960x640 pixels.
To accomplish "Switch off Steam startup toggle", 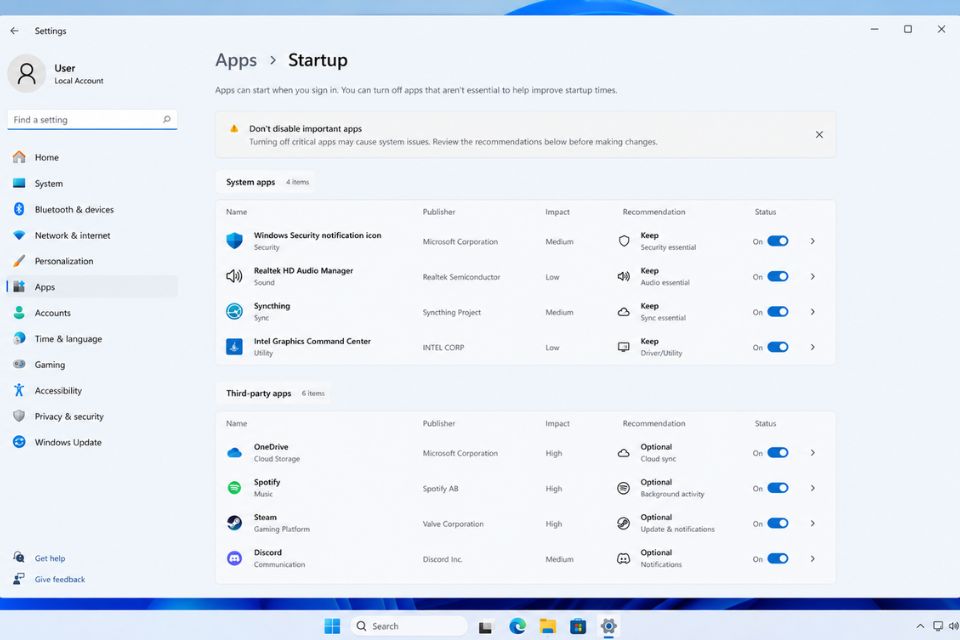I will pos(778,523).
